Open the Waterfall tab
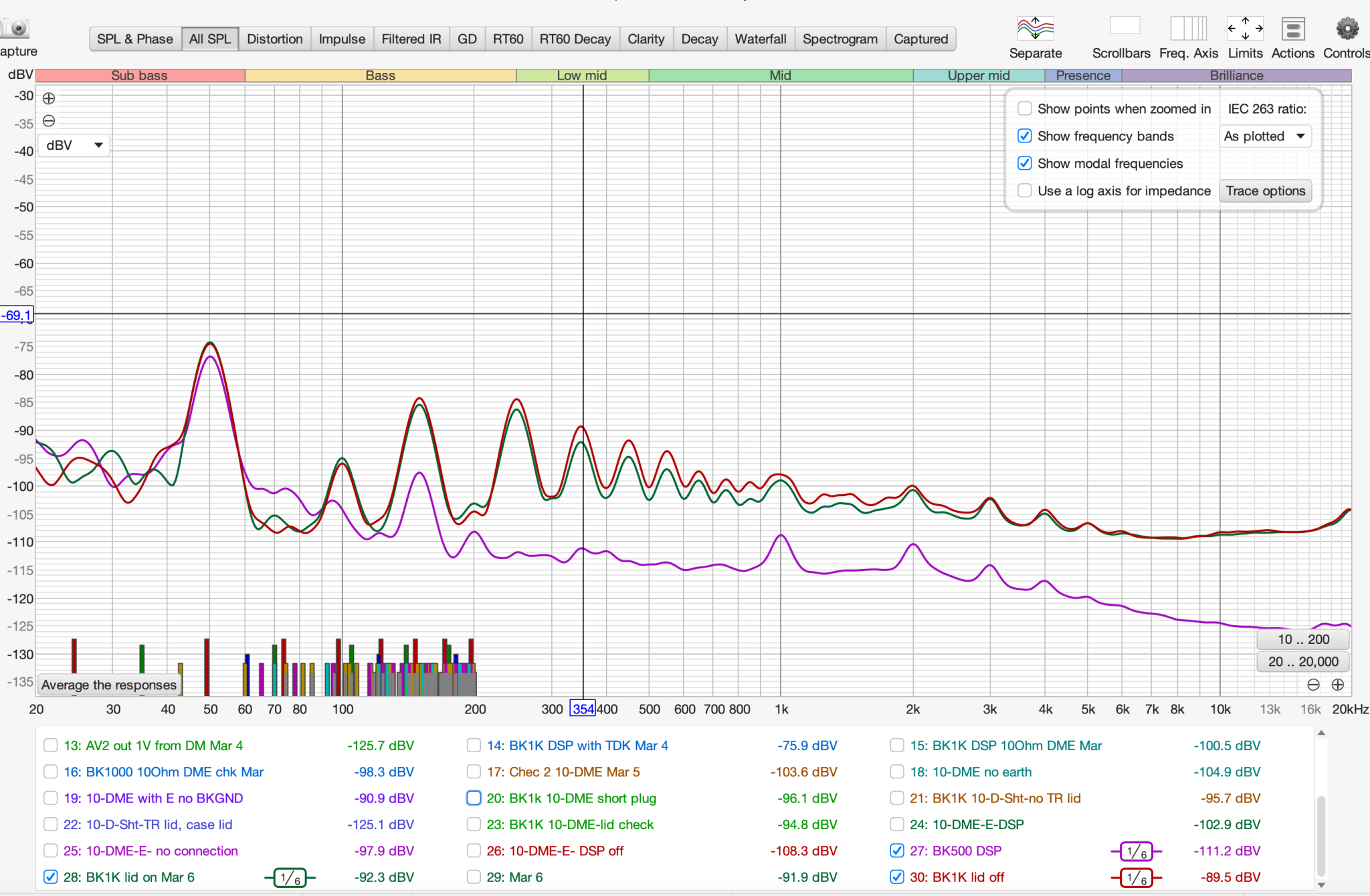 pos(761,39)
